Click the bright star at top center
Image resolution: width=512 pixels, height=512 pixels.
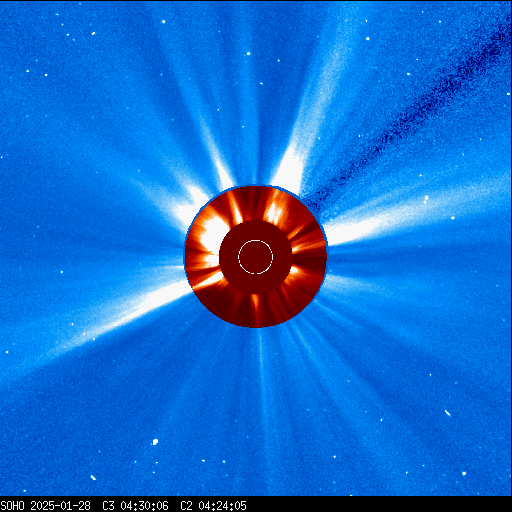coord(248,53)
